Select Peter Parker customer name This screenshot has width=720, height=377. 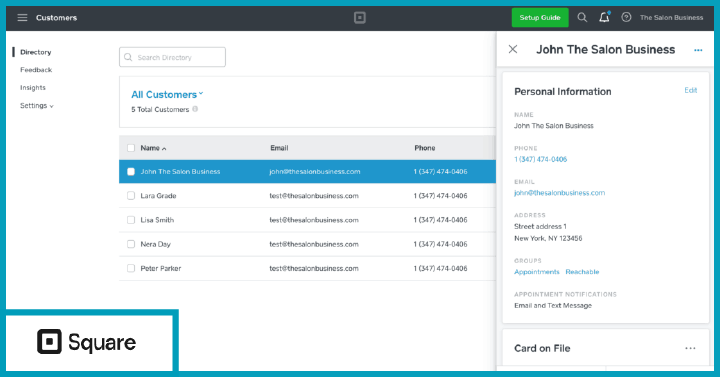click(x=161, y=268)
